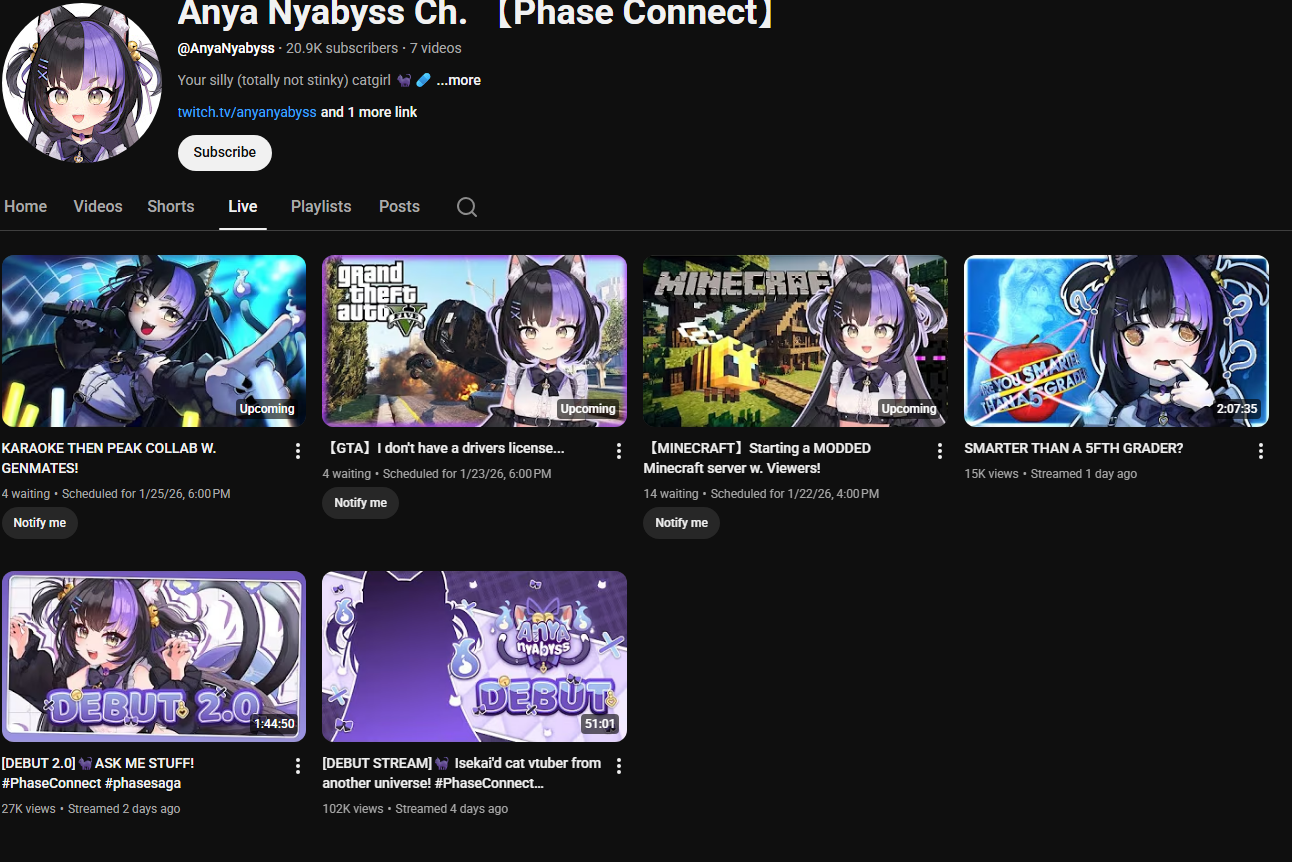Viewport: 1292px width, 862px height.
Task: Switch to the Home tab
Action: tap(26, 206)
